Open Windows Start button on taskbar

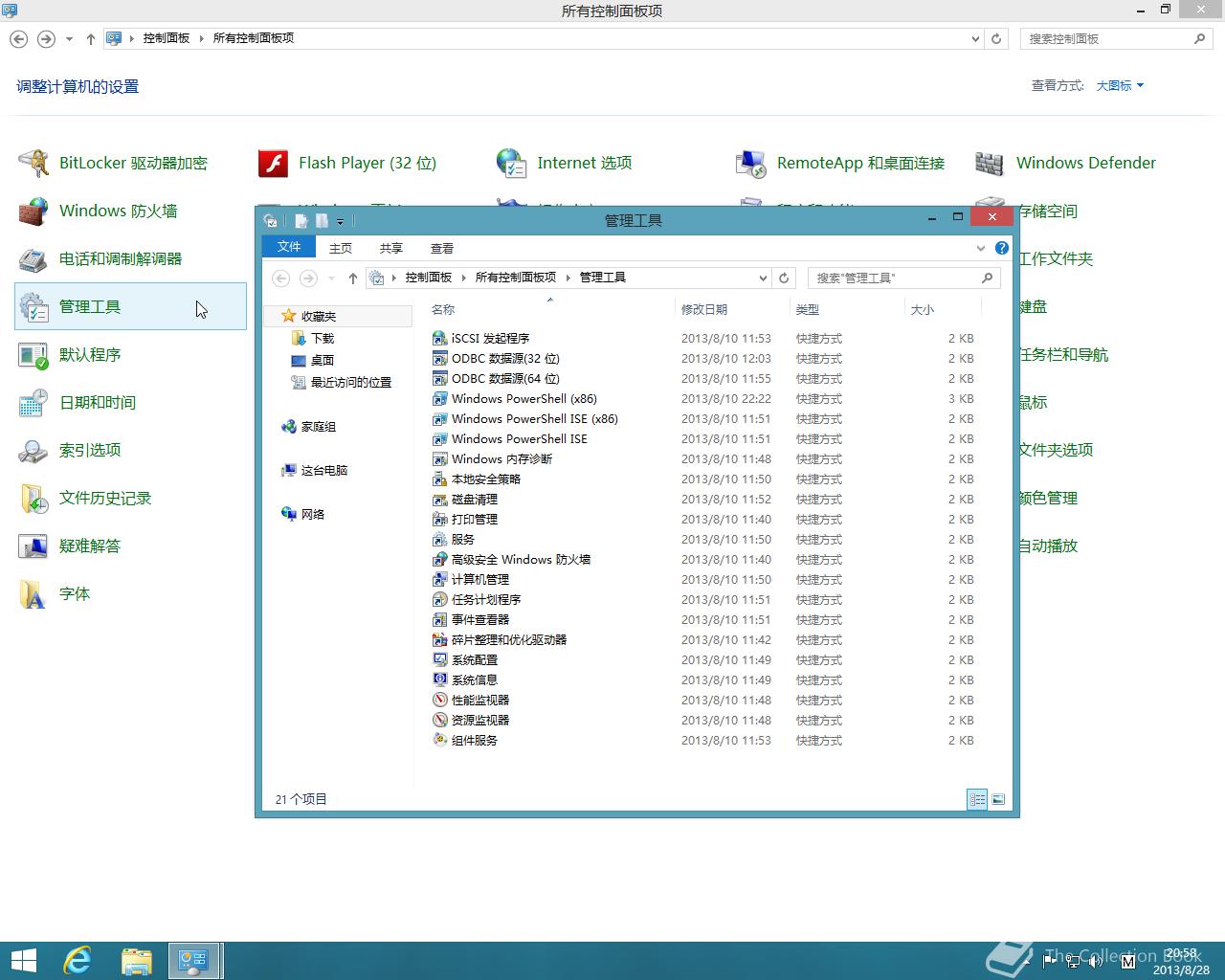pyautogui.click(x=24, y=961)
